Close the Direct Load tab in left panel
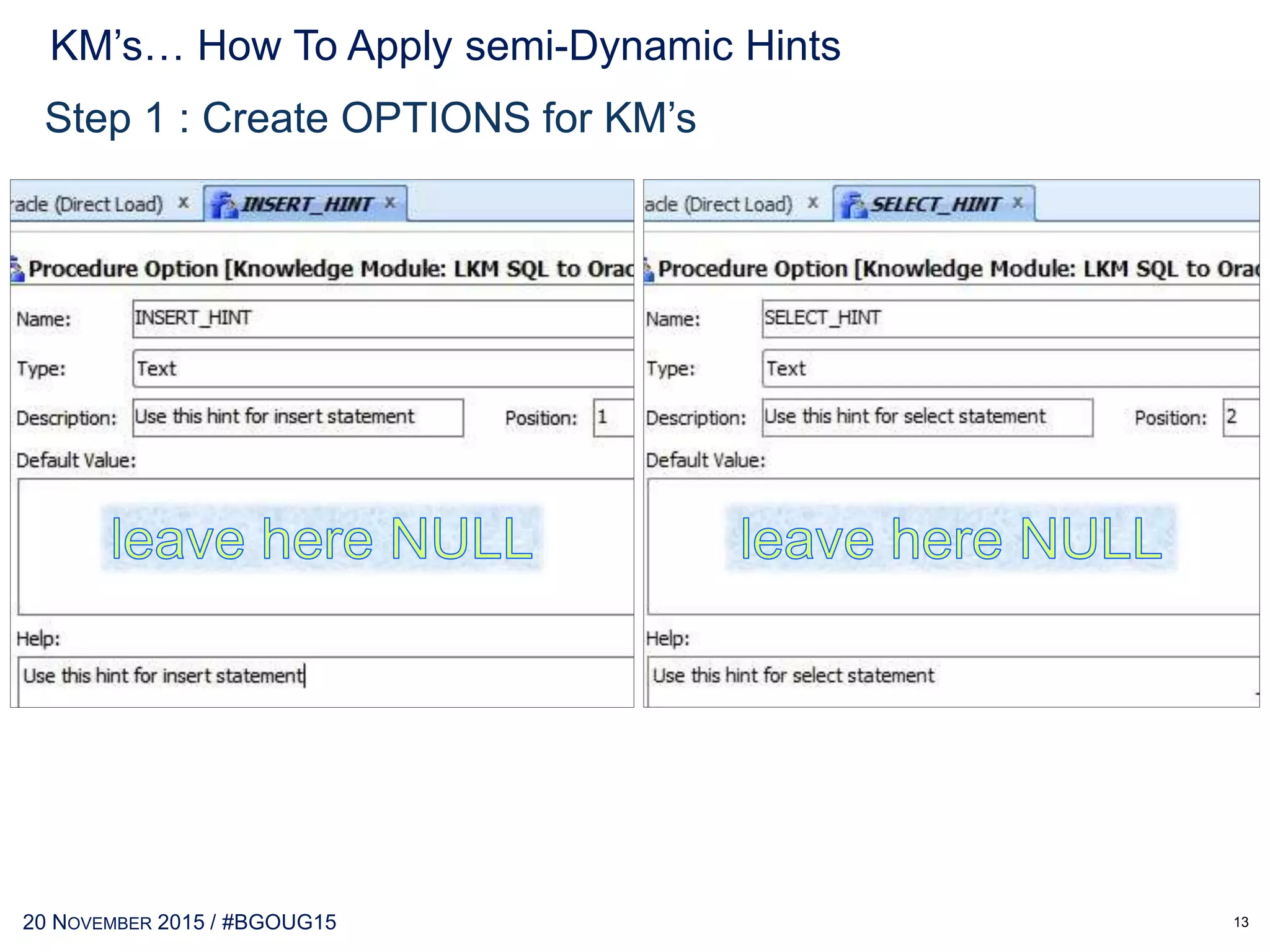Screen dimensions: 1270x952 pos(184,203)
